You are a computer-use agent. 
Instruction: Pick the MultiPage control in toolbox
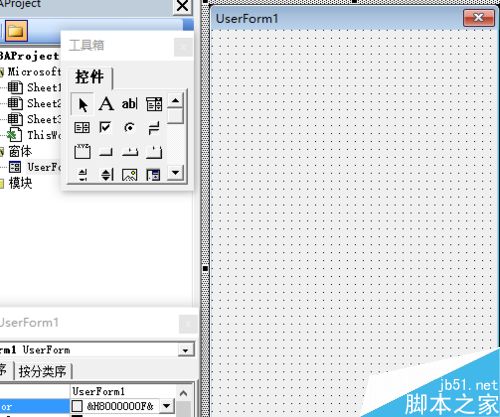pos(154,152)
